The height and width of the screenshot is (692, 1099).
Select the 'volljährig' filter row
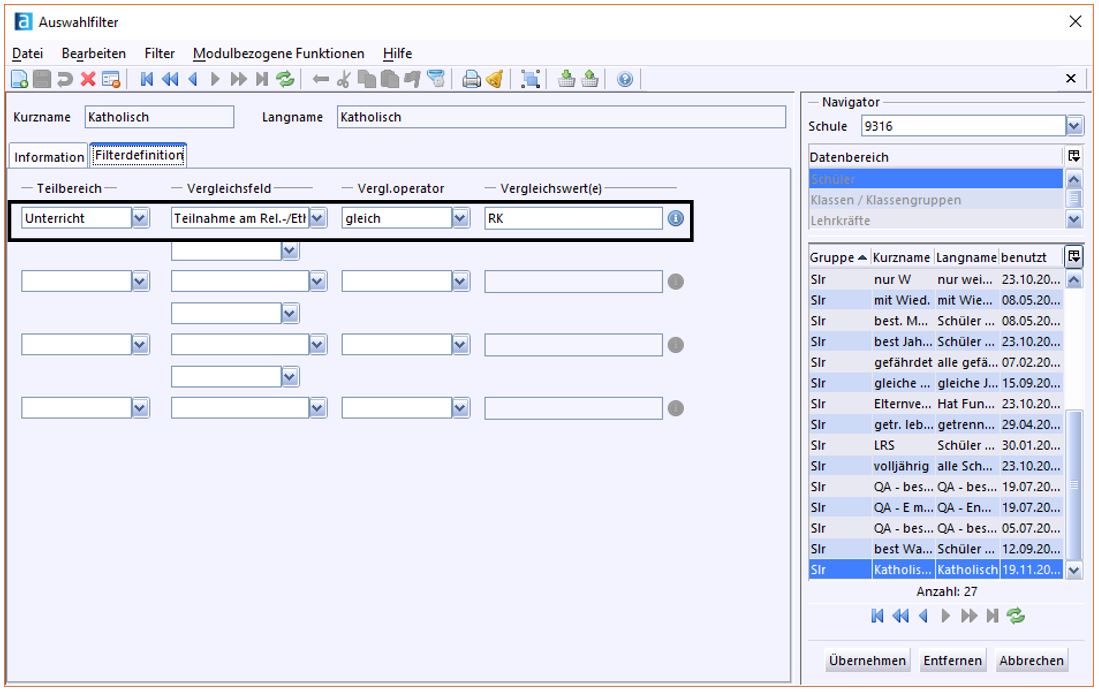click(x=936, y=466)
